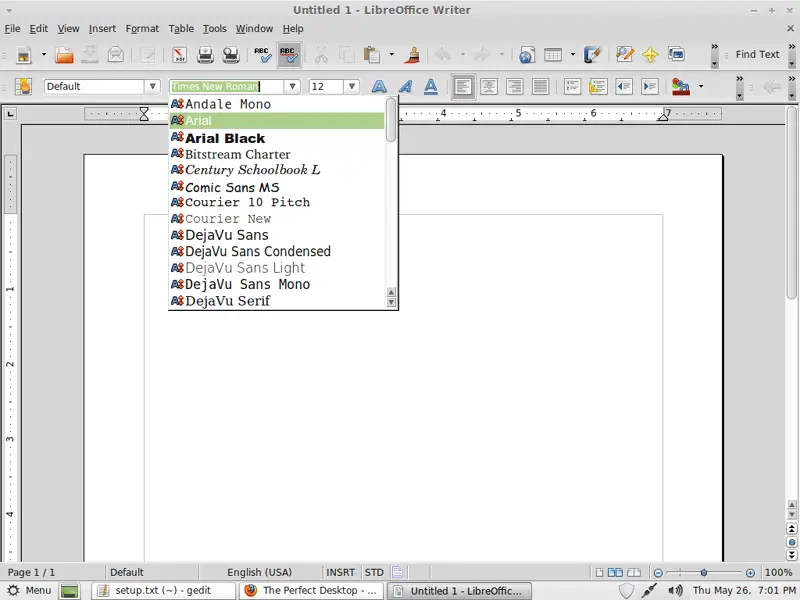Open the Edit menu

[x=38, y=29]
